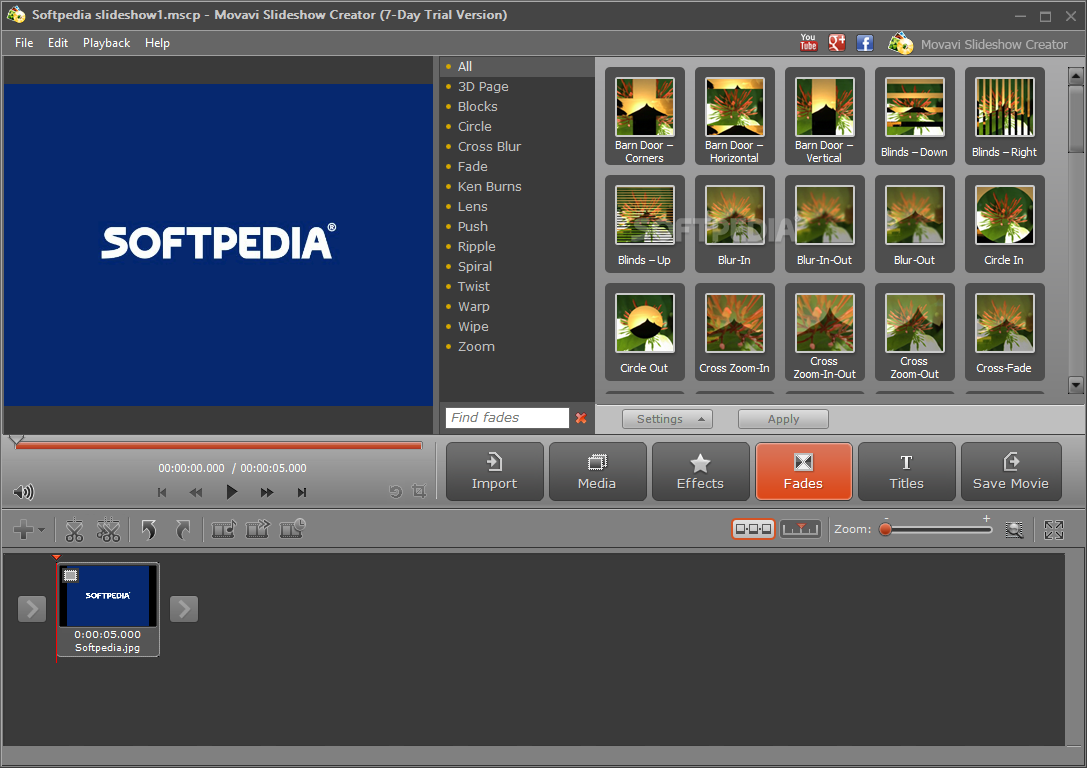
Task: Open the Media tab
Action: point(597,471)
